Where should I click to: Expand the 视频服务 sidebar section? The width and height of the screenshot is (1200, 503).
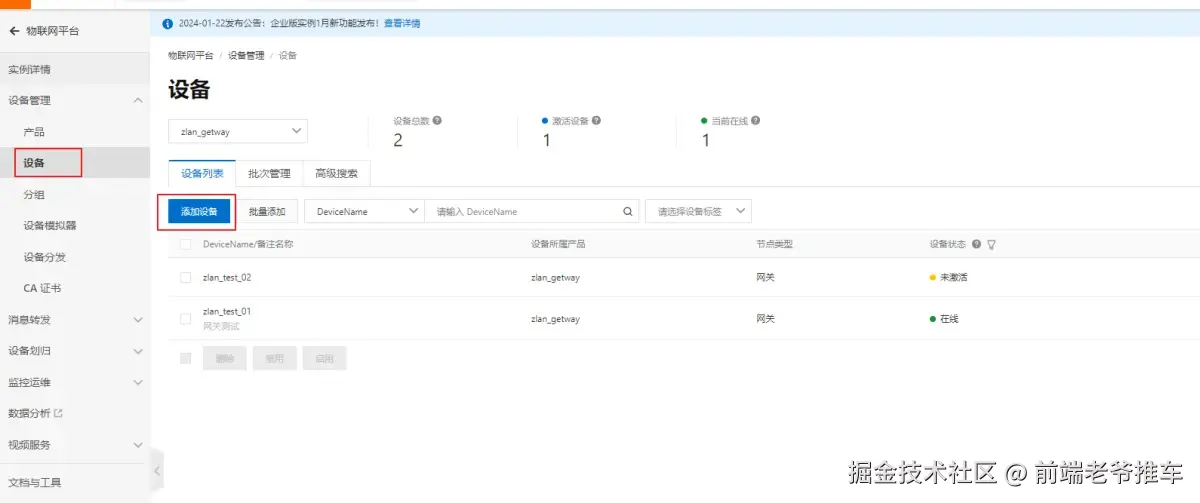click(138, 445)
